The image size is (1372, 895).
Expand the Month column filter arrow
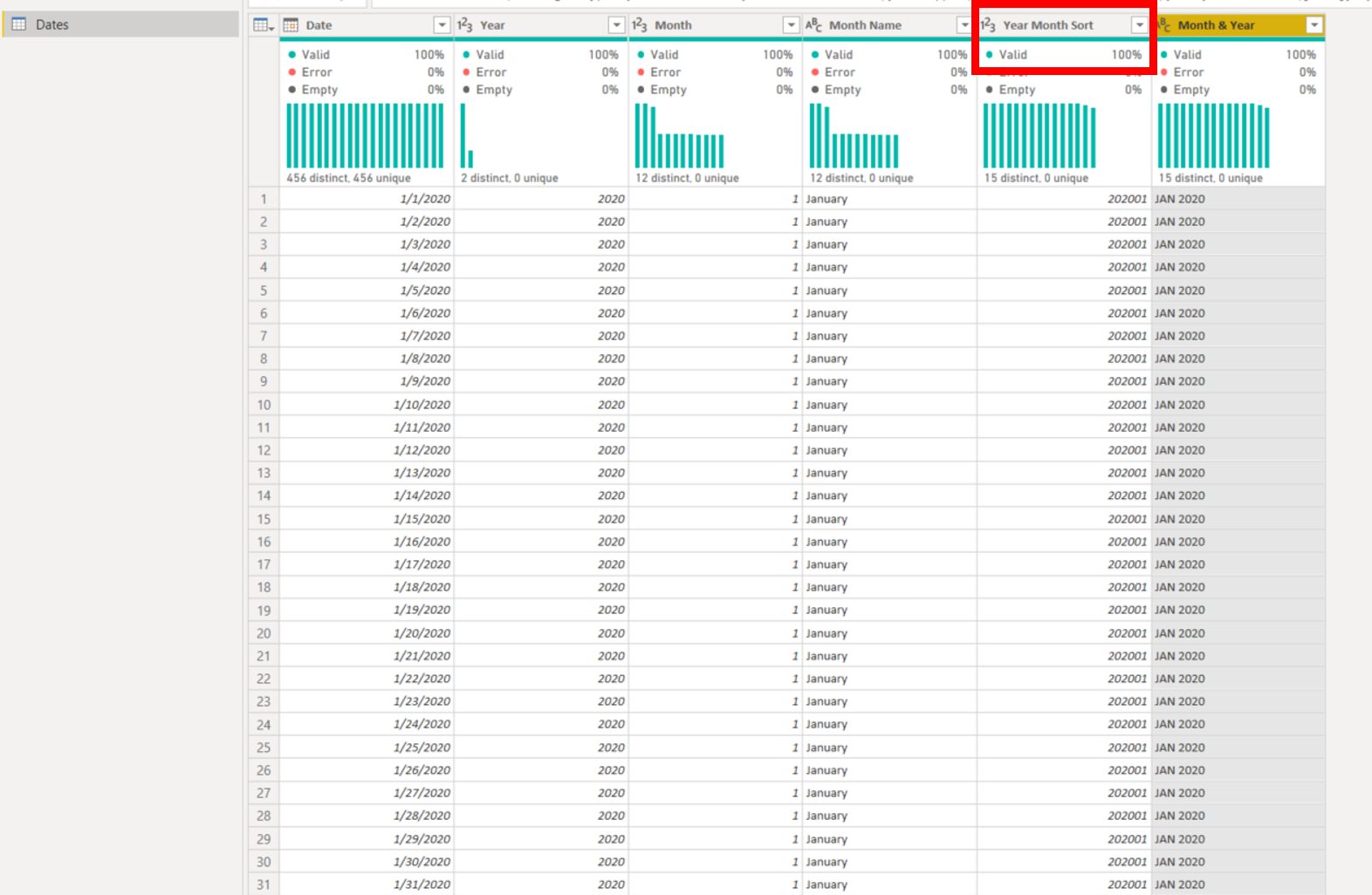tap(791, 25)
